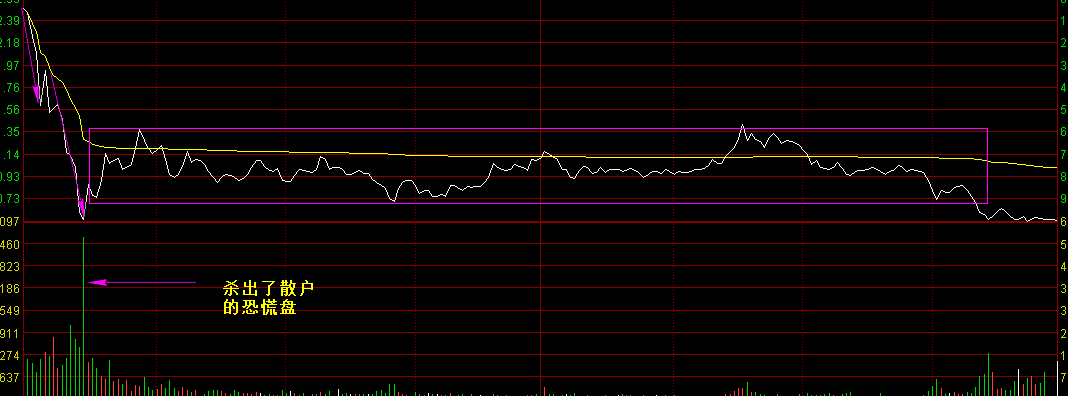Click the green volume bar spike near the right edge

point(988,374)
